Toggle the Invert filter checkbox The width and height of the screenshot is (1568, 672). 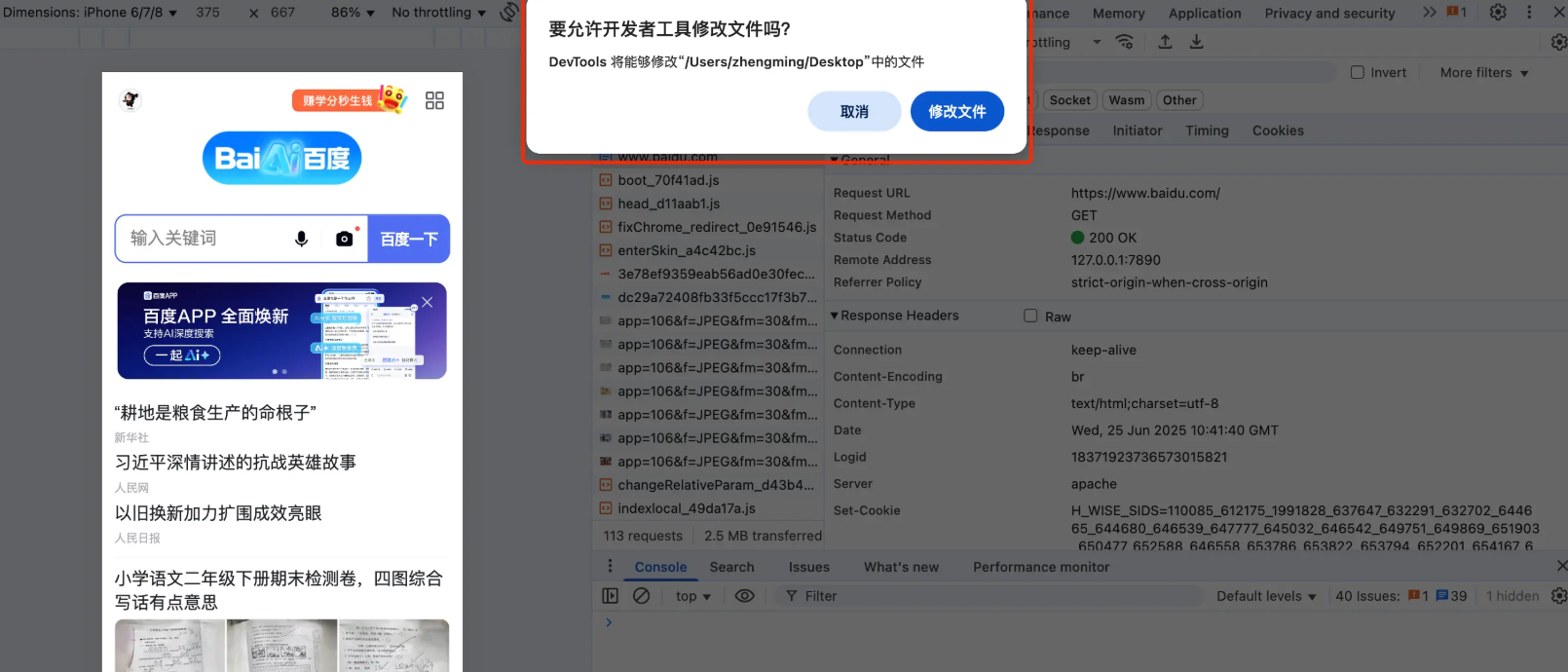pyautogui.click(x=1358, y=72)
